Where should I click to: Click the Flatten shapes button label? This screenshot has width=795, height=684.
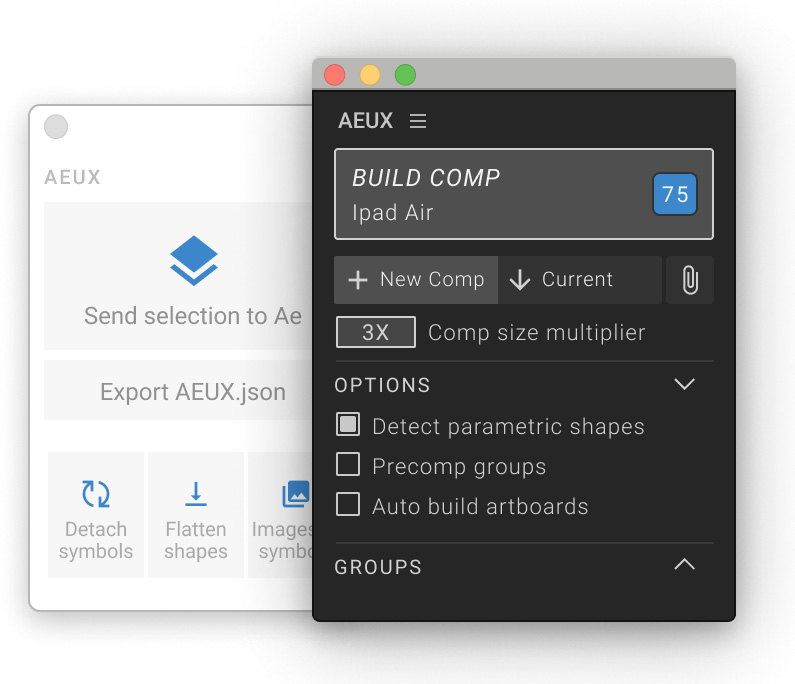(x=196, y=541)
